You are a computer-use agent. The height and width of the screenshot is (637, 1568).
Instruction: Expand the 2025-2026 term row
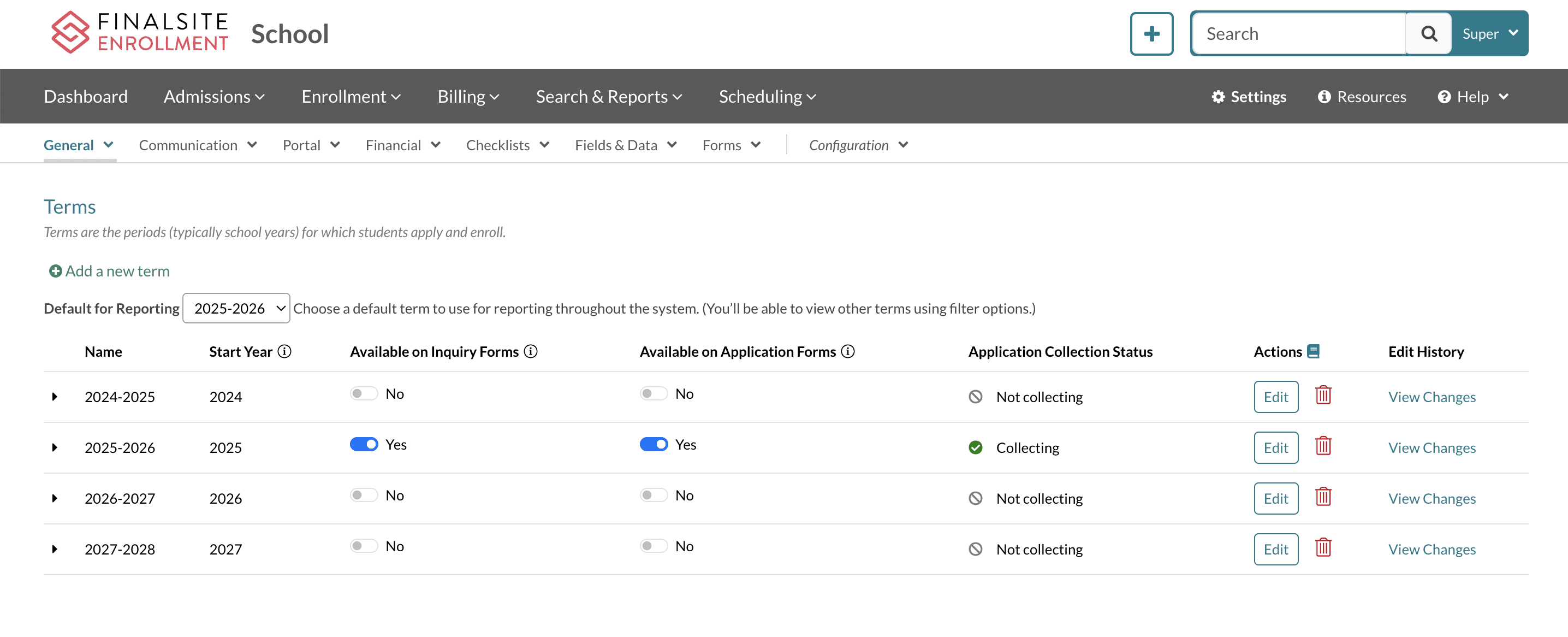click(x=55, y=447)
